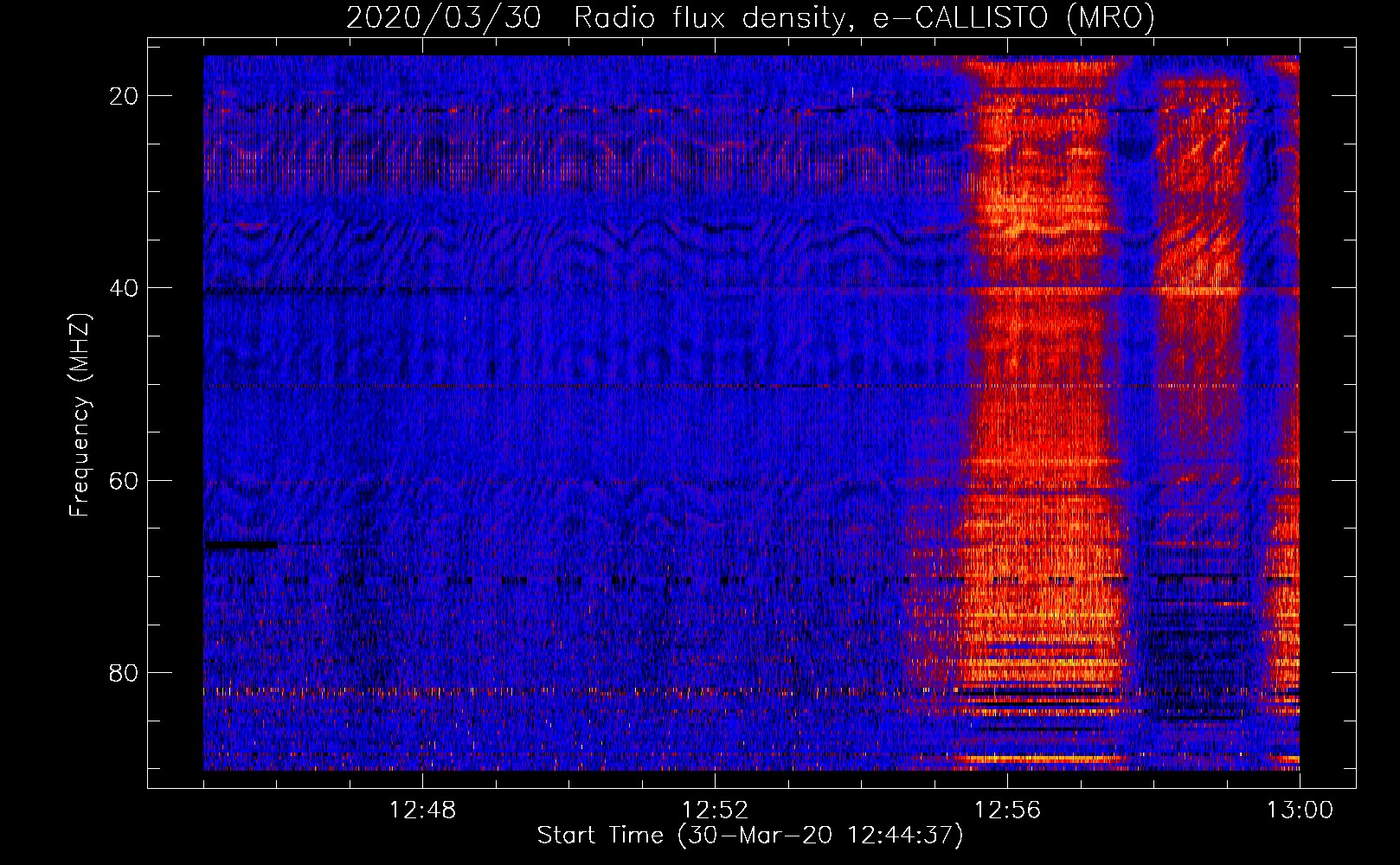Click the "Frequency (MHZ)" axis label
Viewport: 1400px width, 865px height.
pyautogui.click(x=80, y=415)
